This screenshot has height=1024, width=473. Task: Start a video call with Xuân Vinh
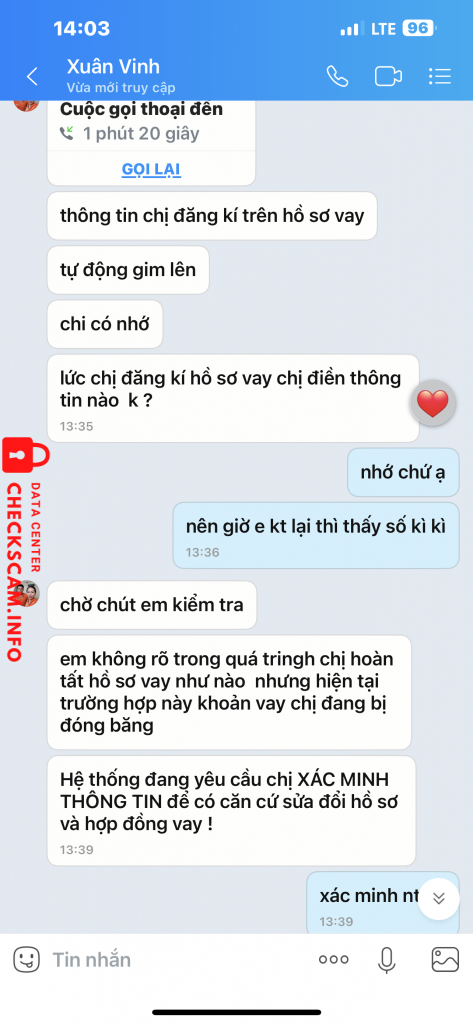(x=388, y=76)
